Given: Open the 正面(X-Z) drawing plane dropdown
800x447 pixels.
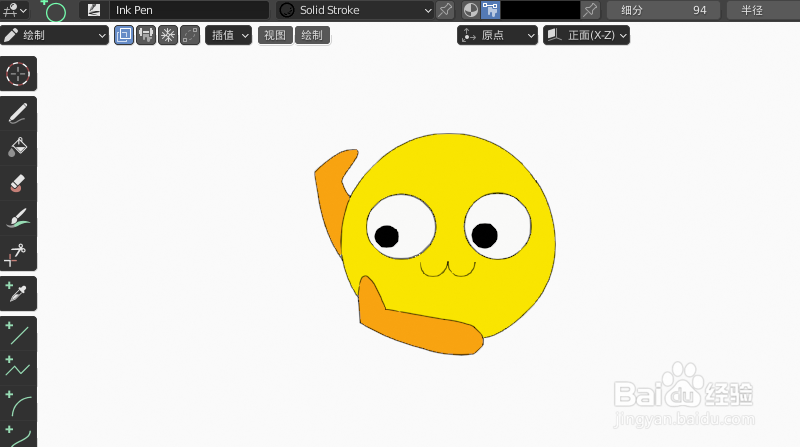Looking at the screenshot, I should coord(586,35).
